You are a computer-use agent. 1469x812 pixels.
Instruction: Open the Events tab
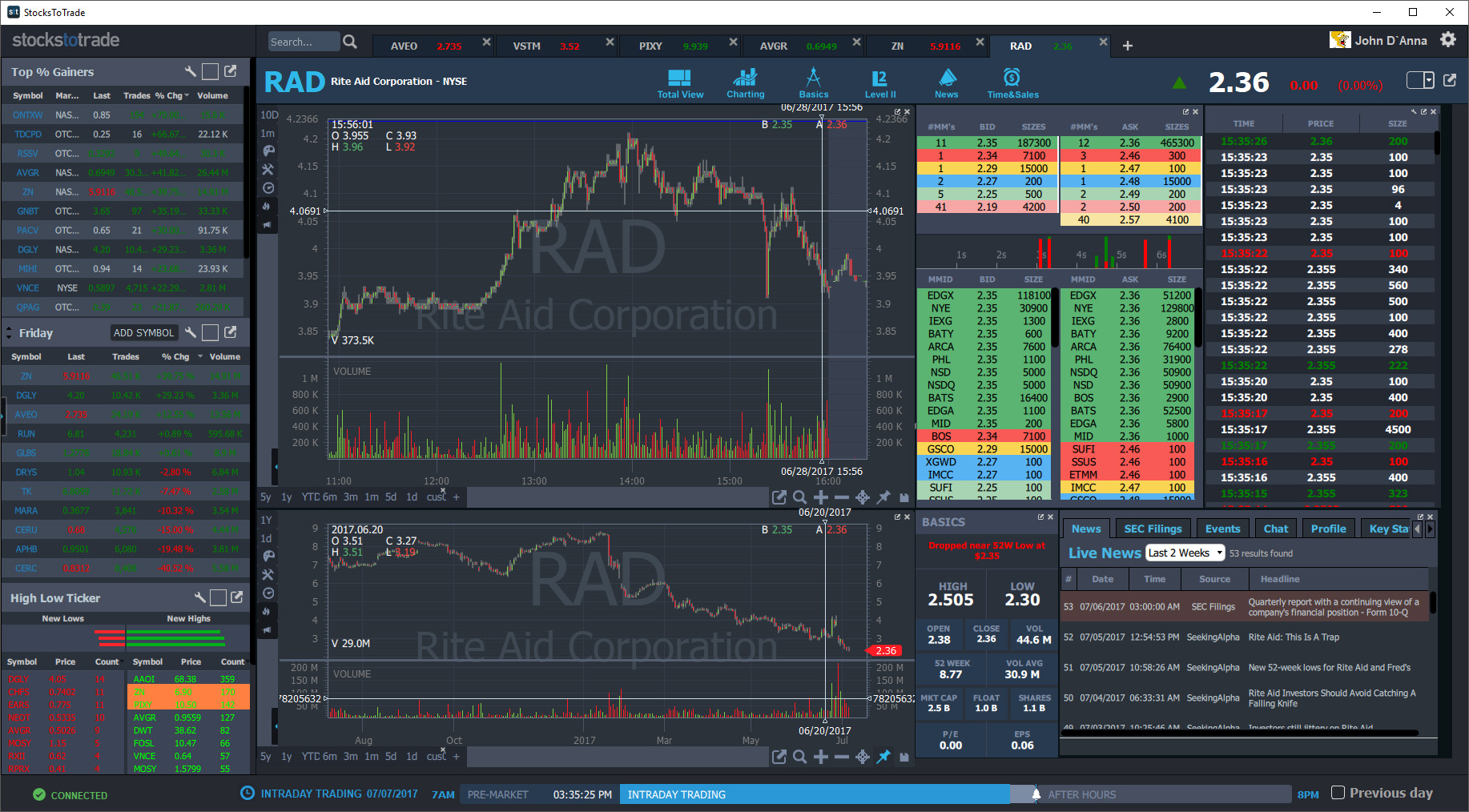tap(1222, 529)
